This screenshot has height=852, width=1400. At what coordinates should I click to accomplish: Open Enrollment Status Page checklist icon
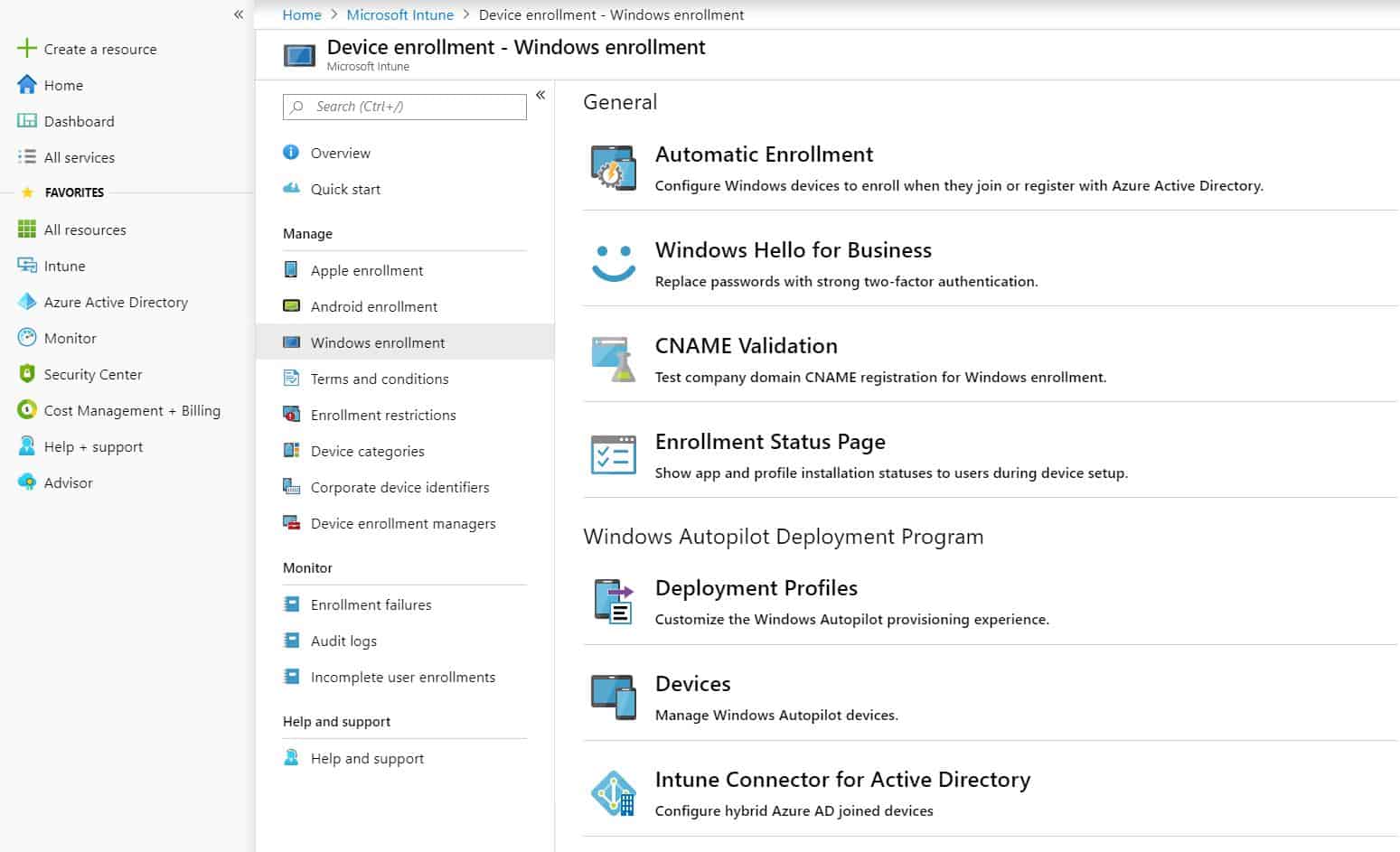click(x=614, y=454)
